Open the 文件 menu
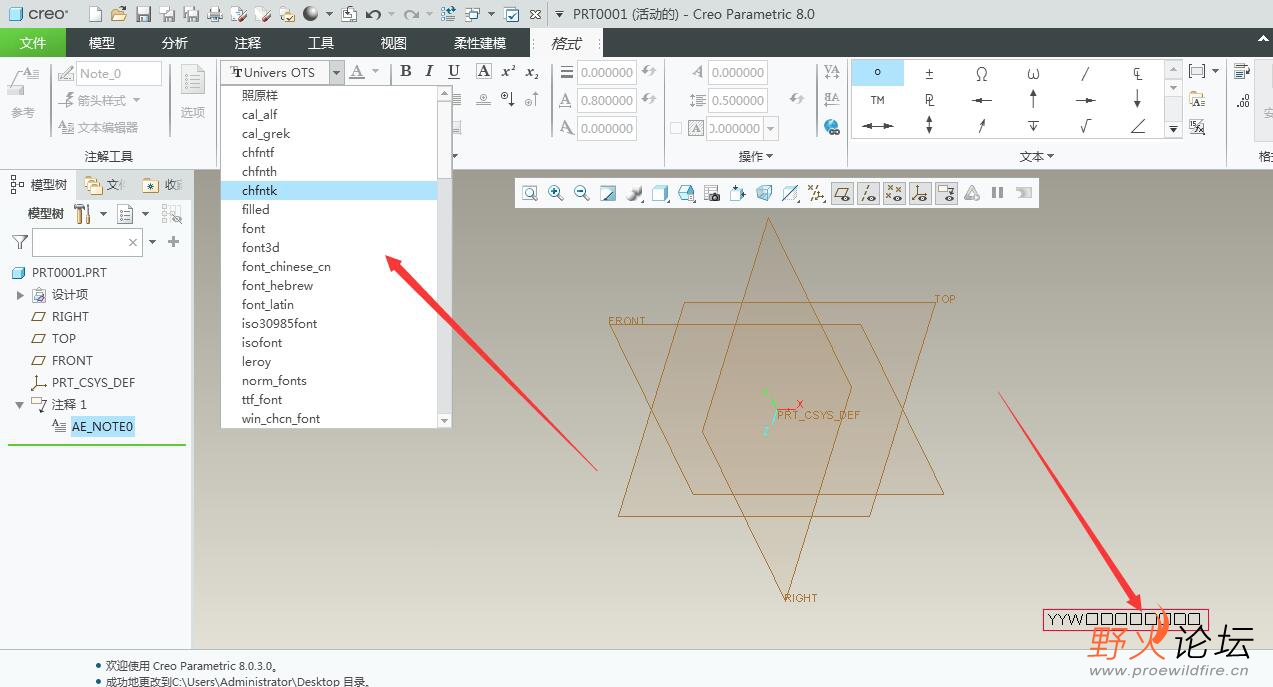Screen dimensions: 1273x687 click(33, 43)
